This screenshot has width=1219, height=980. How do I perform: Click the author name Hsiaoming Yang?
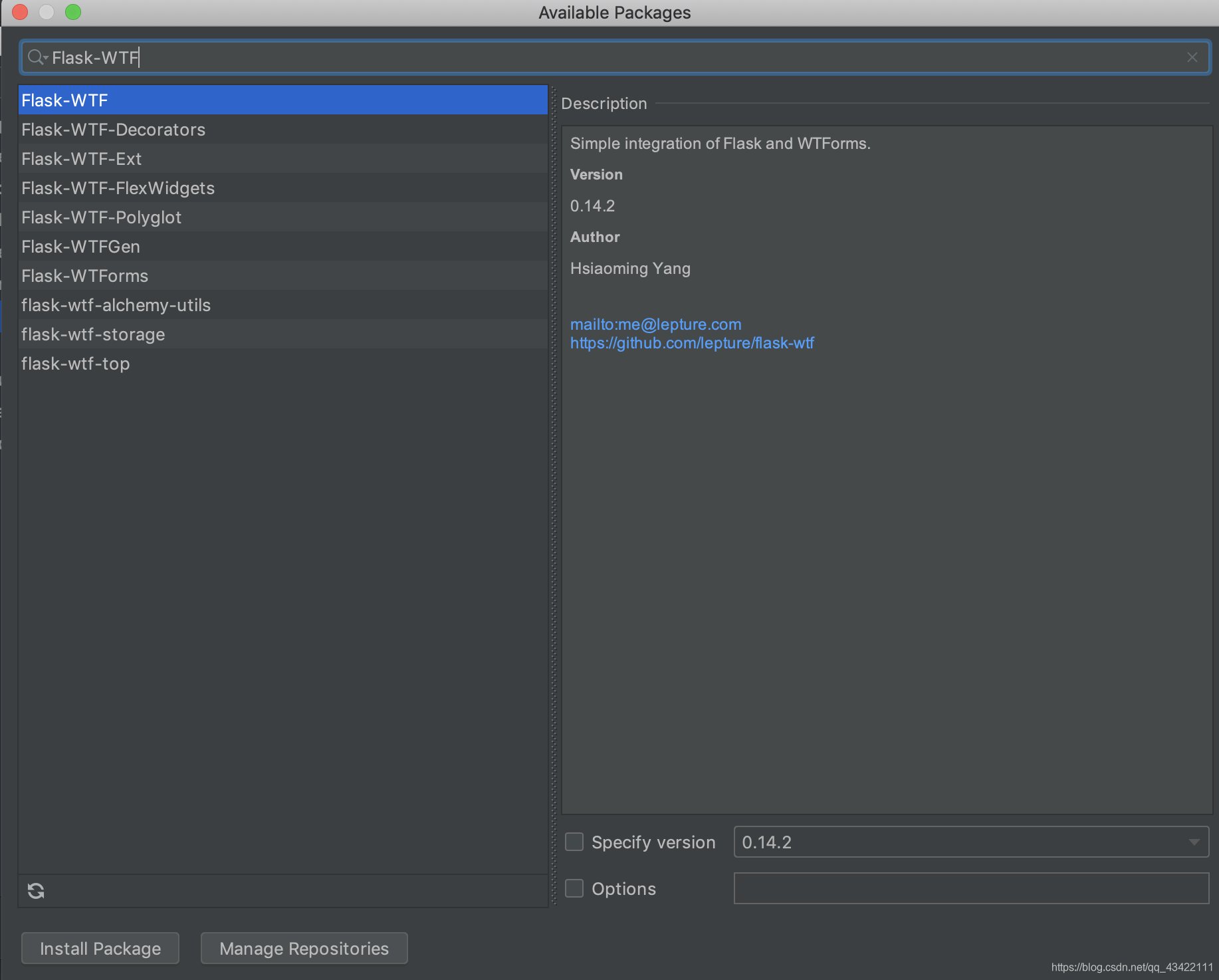[x=630, y=269]
